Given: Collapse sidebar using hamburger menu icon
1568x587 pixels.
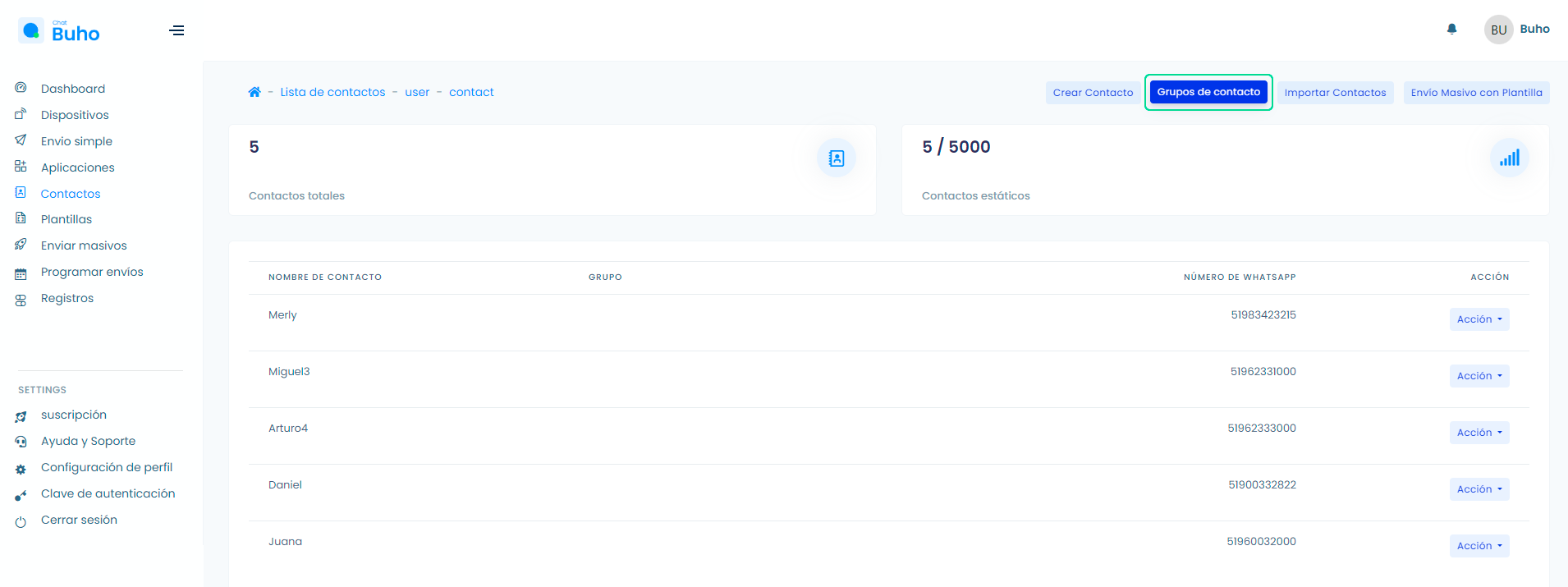Looking at the screenshot, I should coord(177,31).
